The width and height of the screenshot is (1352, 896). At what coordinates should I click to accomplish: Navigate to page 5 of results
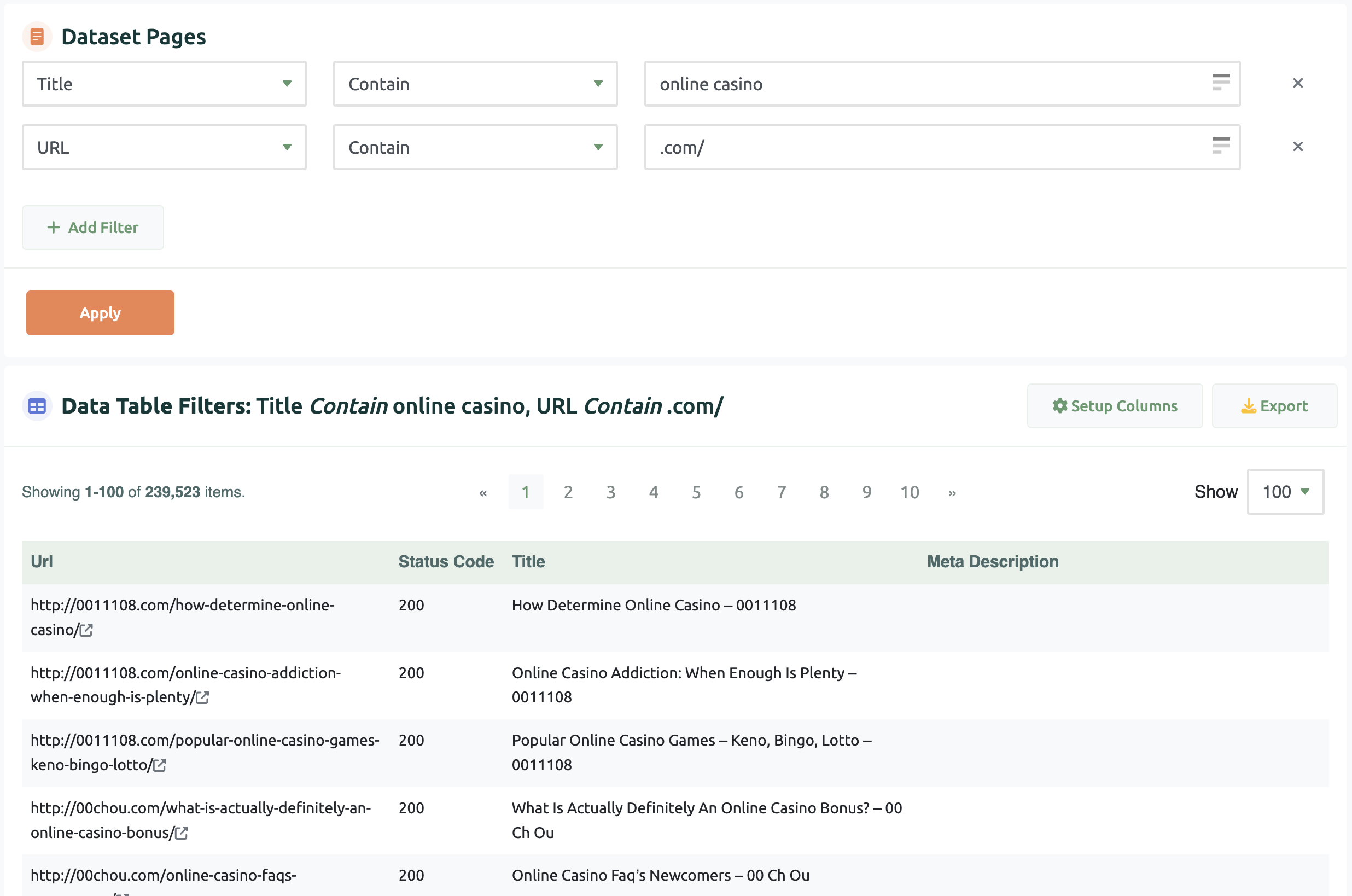696,491
